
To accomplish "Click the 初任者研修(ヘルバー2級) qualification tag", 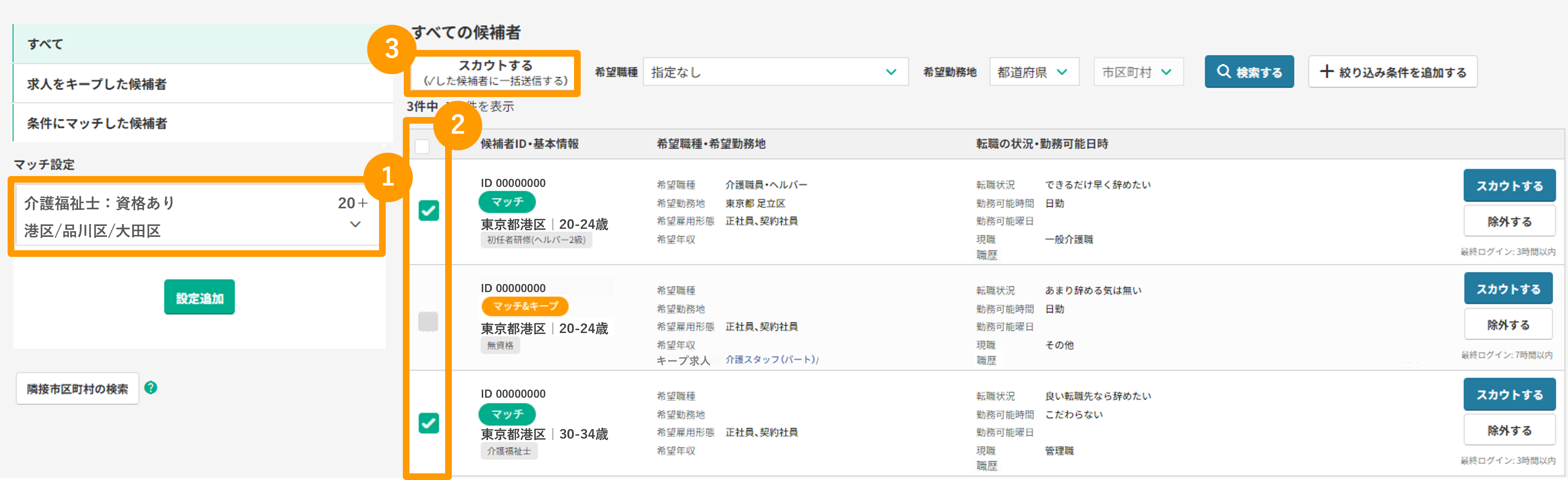I will [x=536, y=240].
